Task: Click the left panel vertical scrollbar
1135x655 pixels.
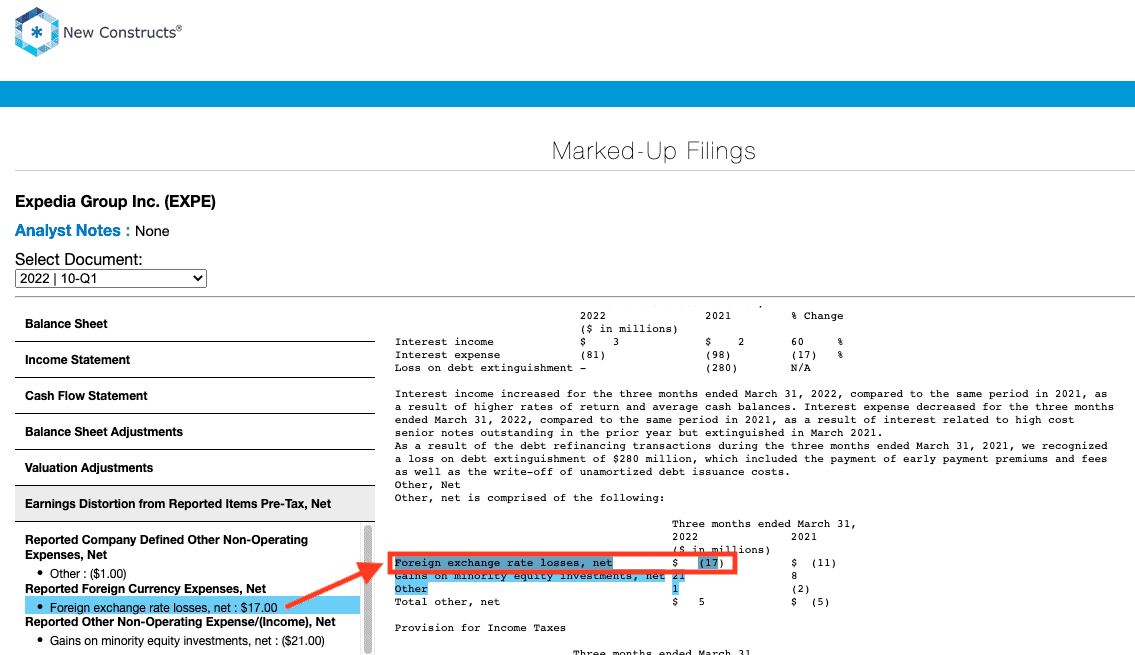Action: click(x=368, y=588)
